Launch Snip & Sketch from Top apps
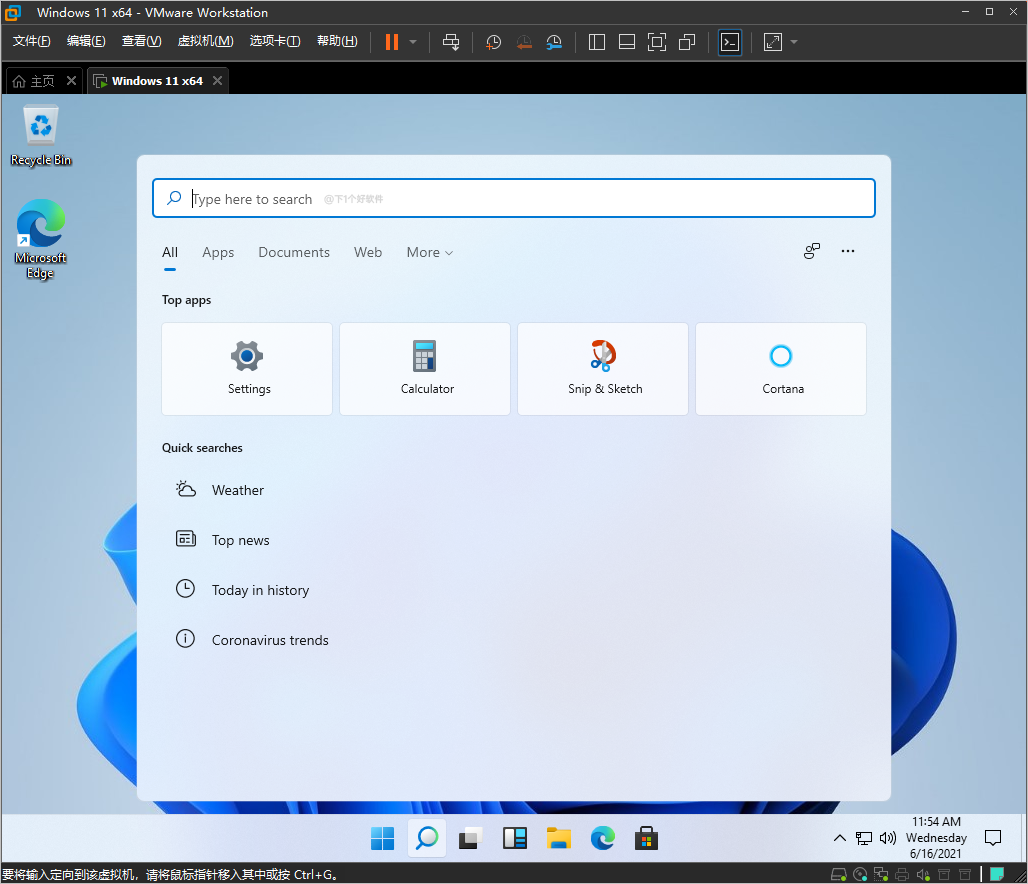Viewport: 1028px width, 884px height. tap(603, 368)
